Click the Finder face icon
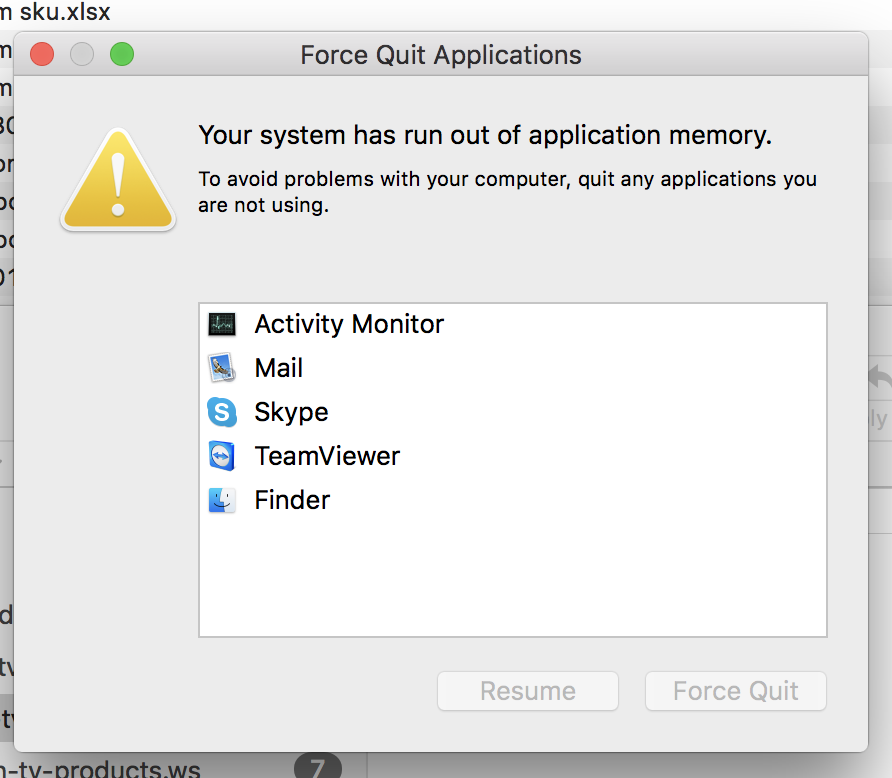This screenshot has height=778, width=892. 222,500
